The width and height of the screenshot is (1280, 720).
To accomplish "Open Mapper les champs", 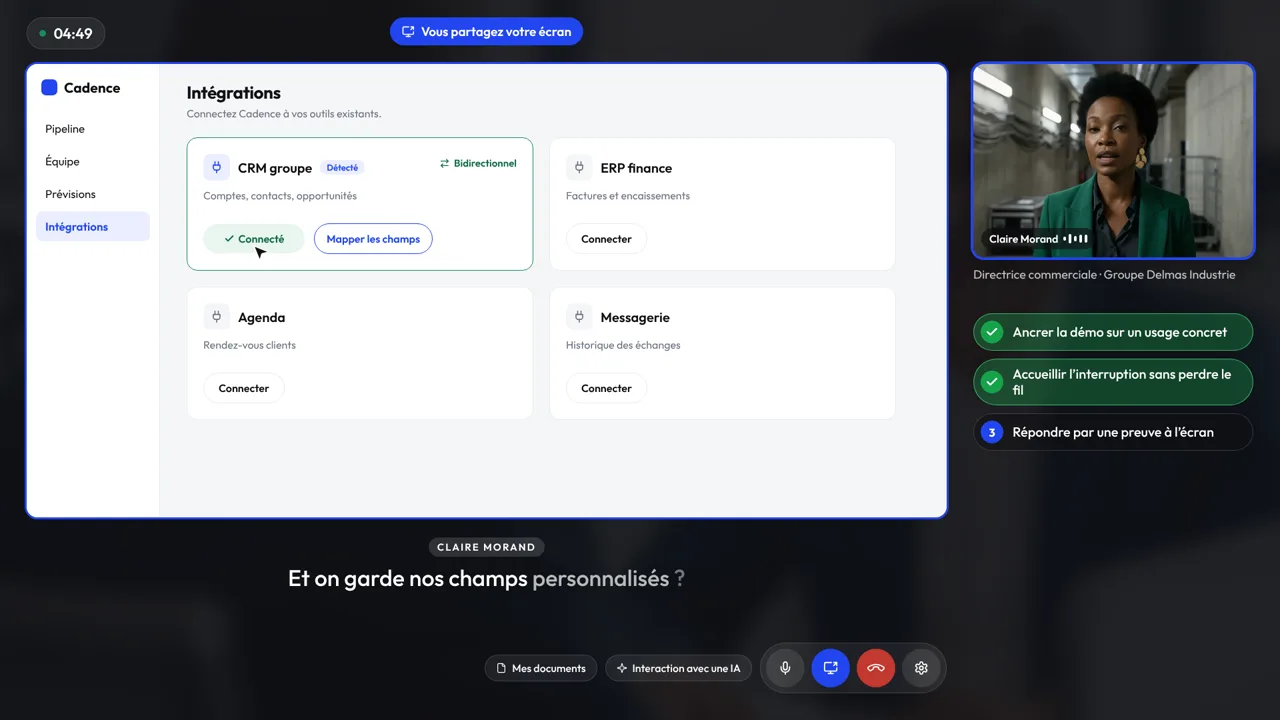I will (x=373, y=239).
